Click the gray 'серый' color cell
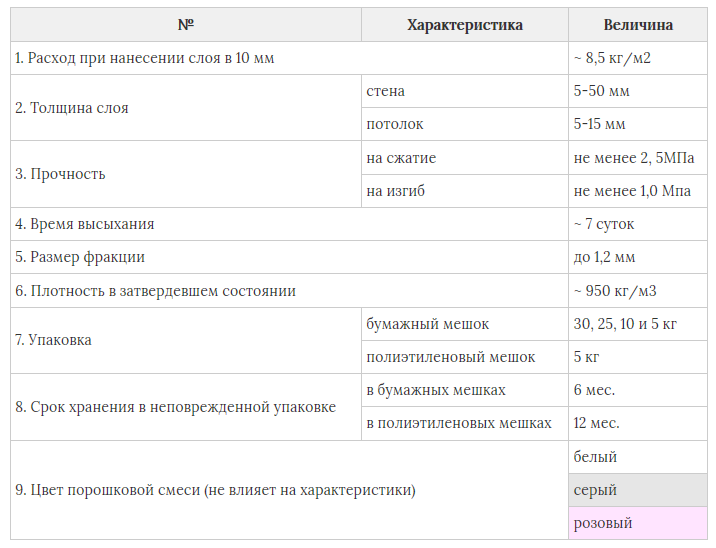 click(637, 490)
